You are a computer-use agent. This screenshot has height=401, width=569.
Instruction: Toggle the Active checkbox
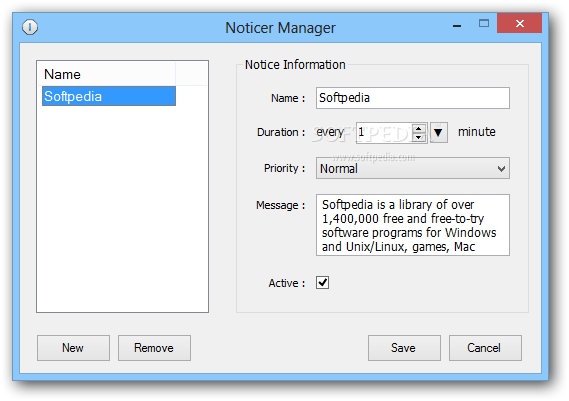click(322, 282)
